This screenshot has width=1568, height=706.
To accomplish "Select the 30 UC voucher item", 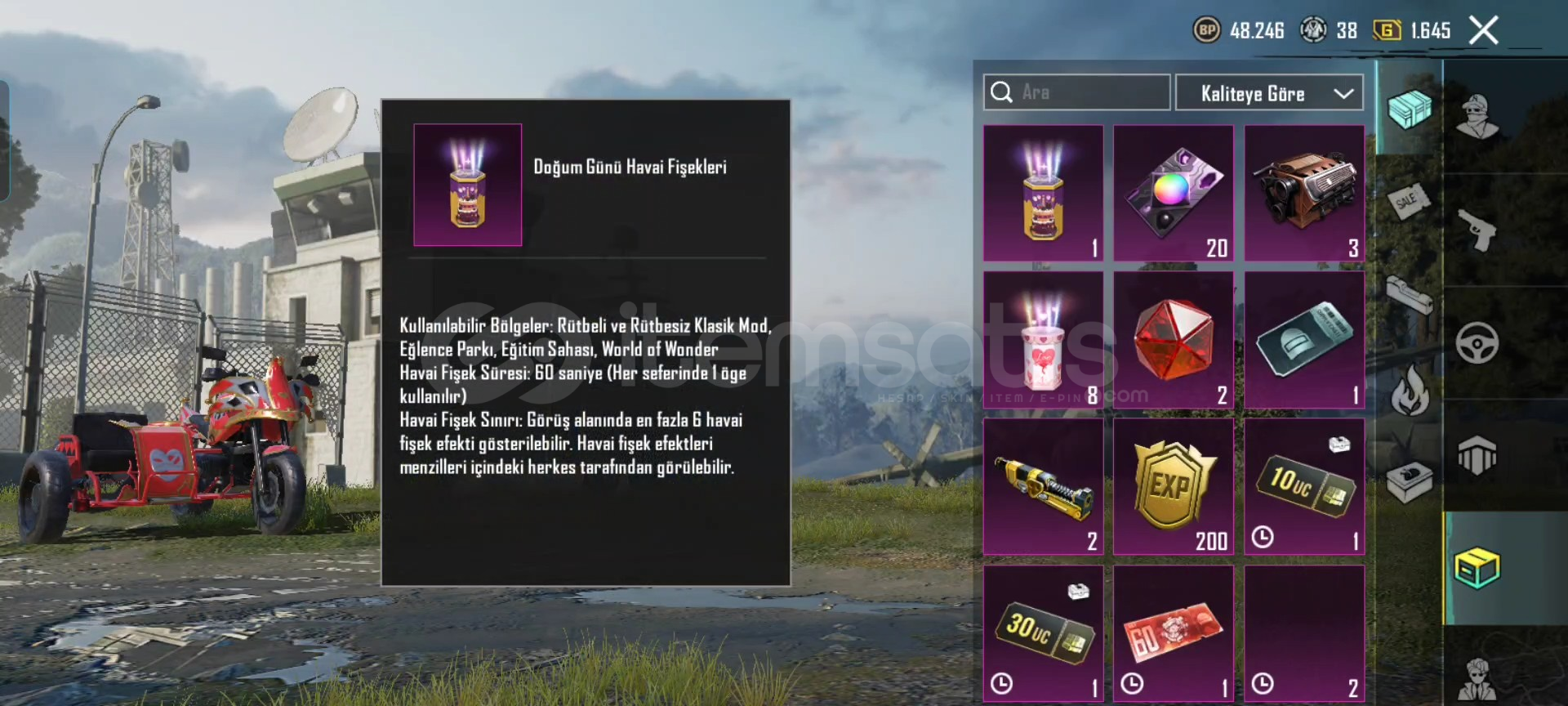I will [x=1043, y=633].
